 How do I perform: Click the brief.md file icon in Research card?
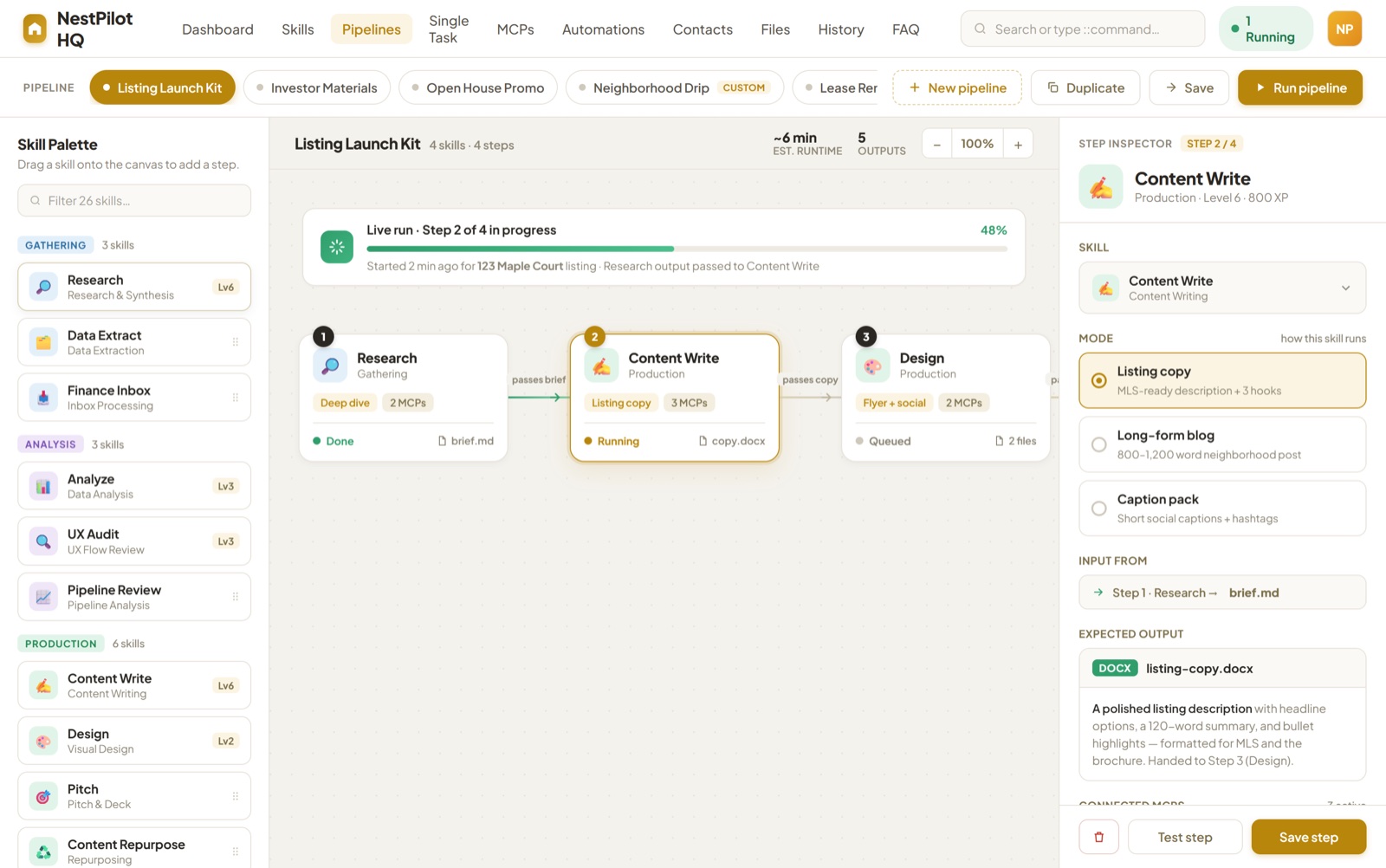coord(443,441)
